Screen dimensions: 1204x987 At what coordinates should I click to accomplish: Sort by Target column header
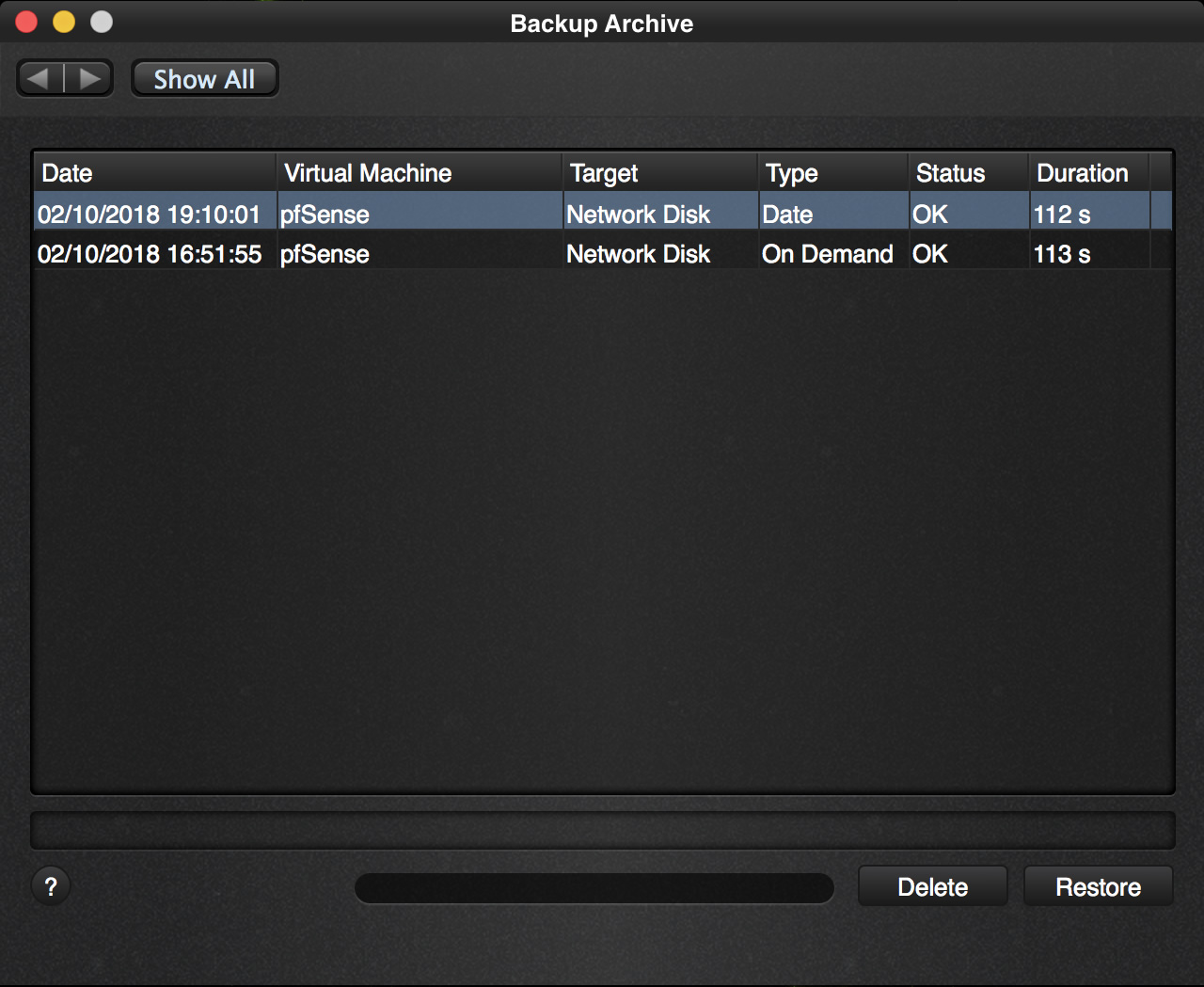[x=660, y=173]
